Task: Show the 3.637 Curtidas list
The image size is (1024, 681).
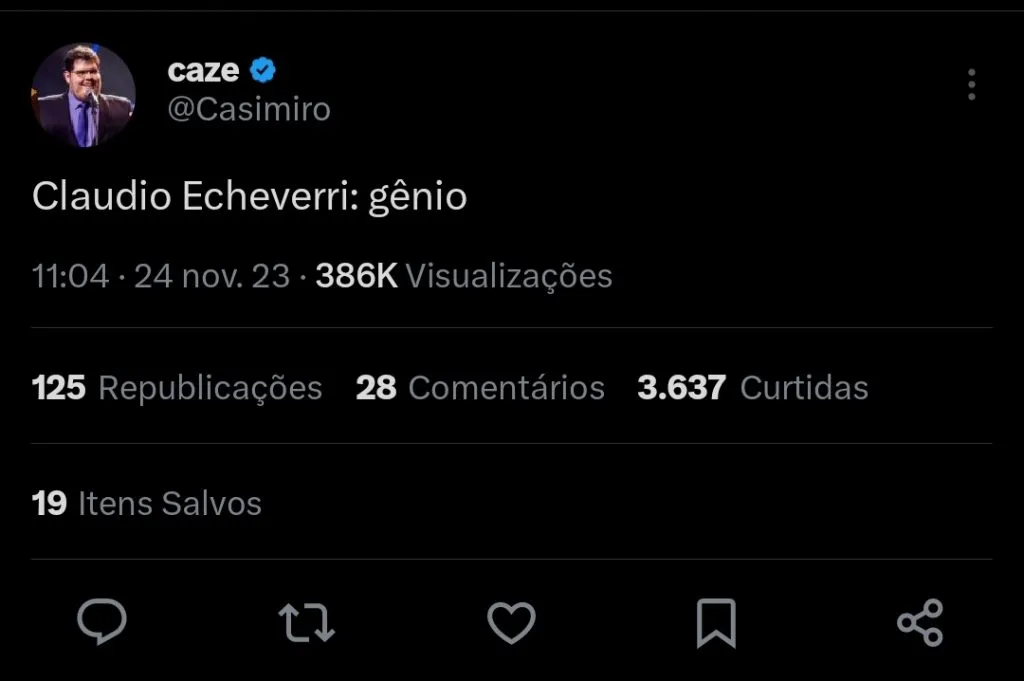Action: pos(752,387)
